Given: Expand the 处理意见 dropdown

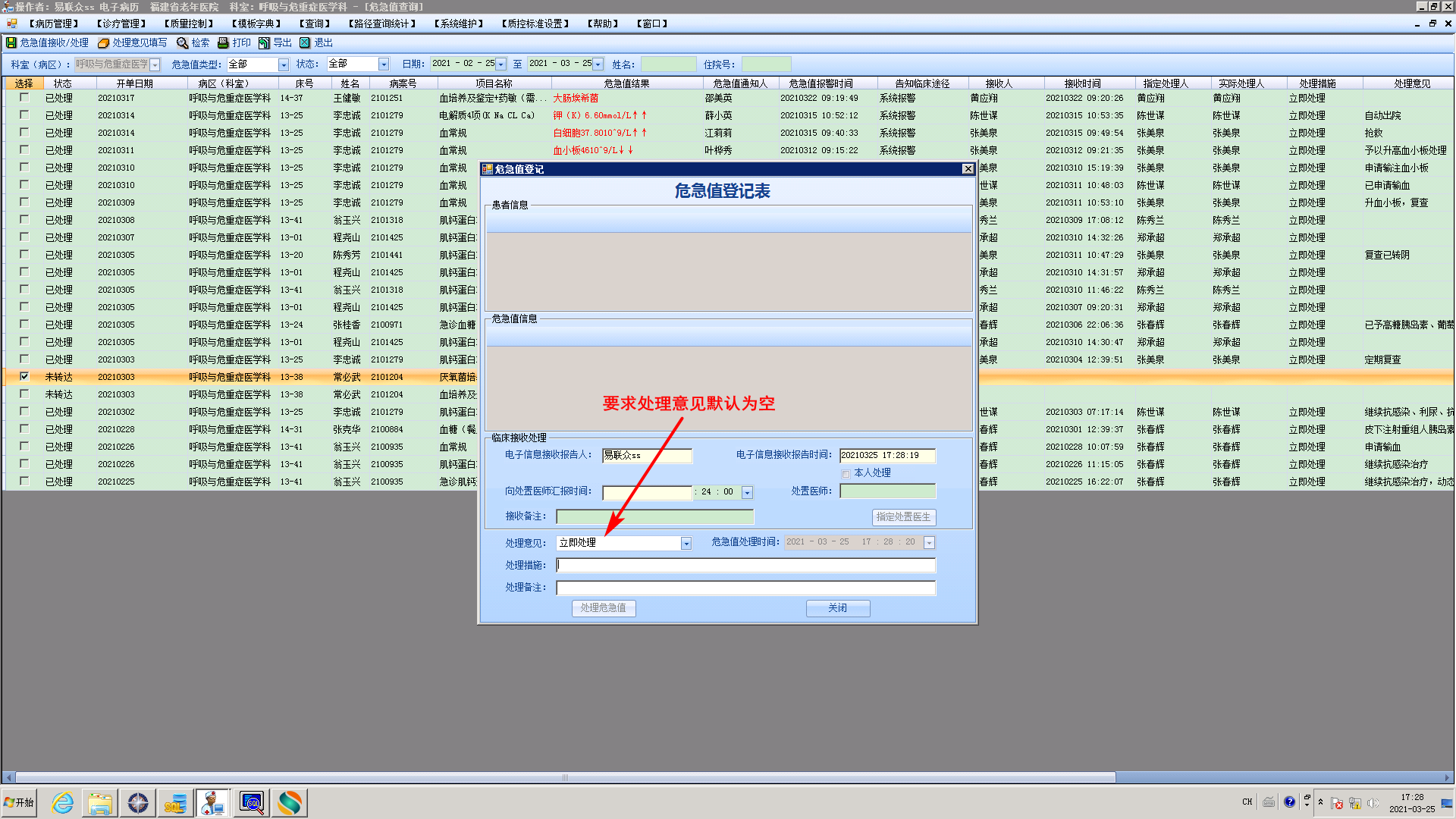Looking at the screenshot, I should (686, 543).
